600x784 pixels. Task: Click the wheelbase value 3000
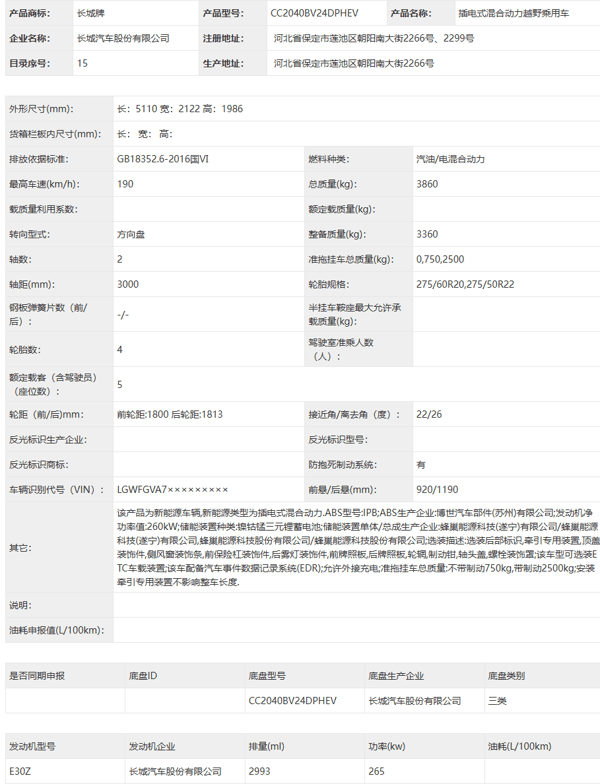click(128, 284)
